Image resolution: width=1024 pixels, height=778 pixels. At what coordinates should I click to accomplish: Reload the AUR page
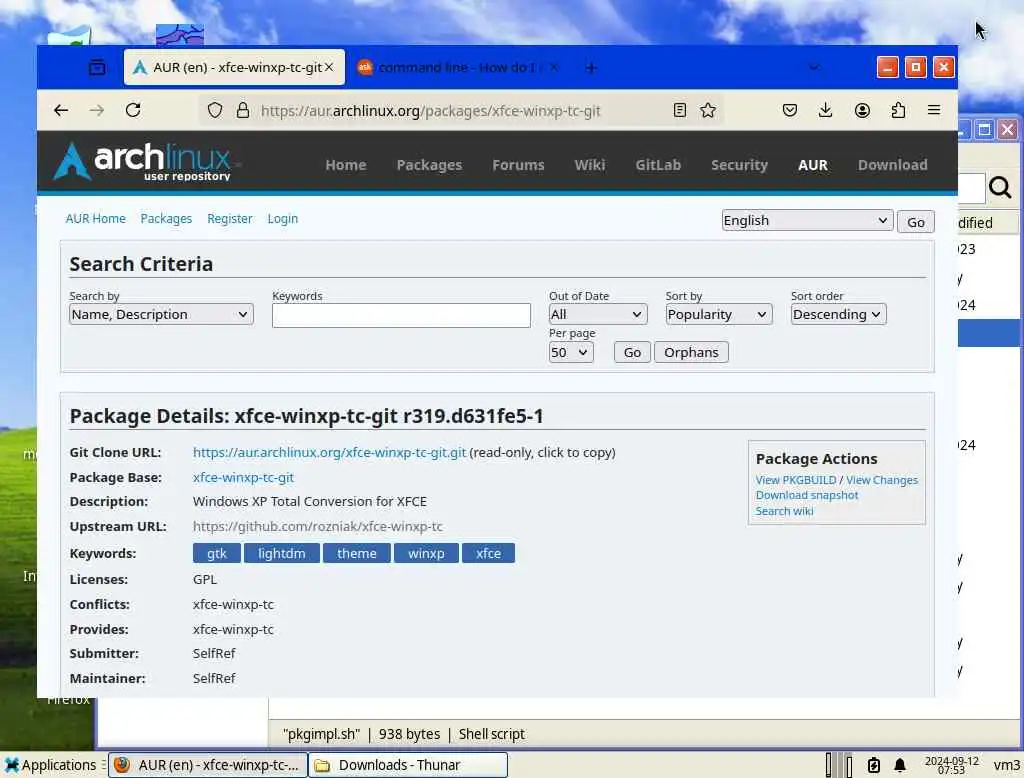point(133,110)
